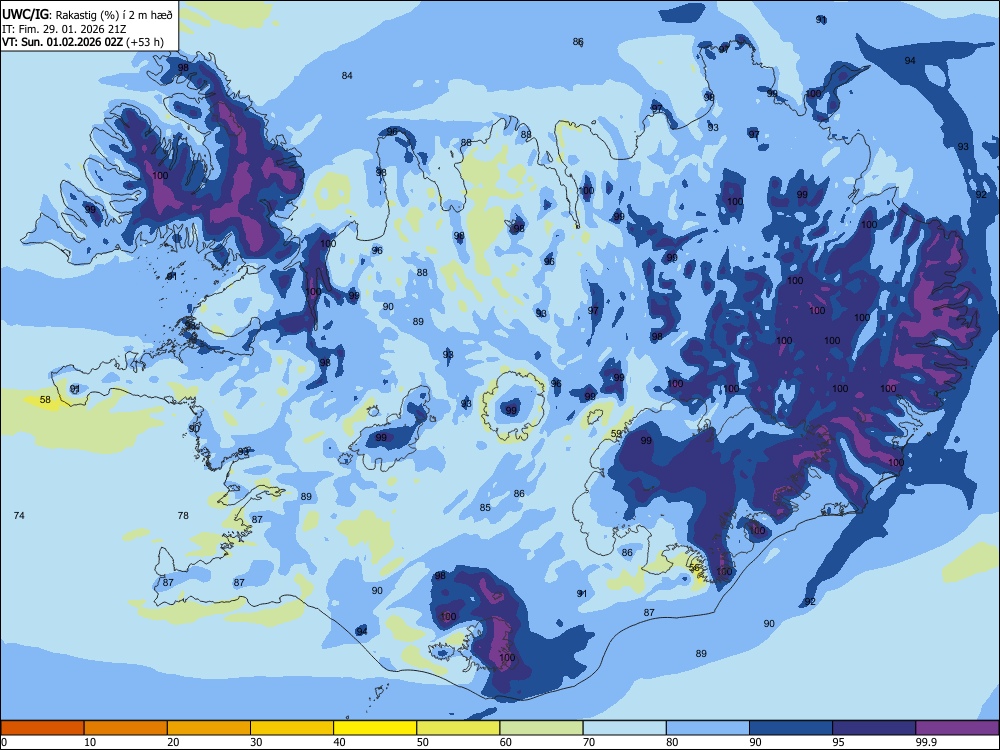Image resolution: width=1000 pixels, height=750 pixels.
Task: Click the '80' tick label in the legend
Action: coord(672,742)
